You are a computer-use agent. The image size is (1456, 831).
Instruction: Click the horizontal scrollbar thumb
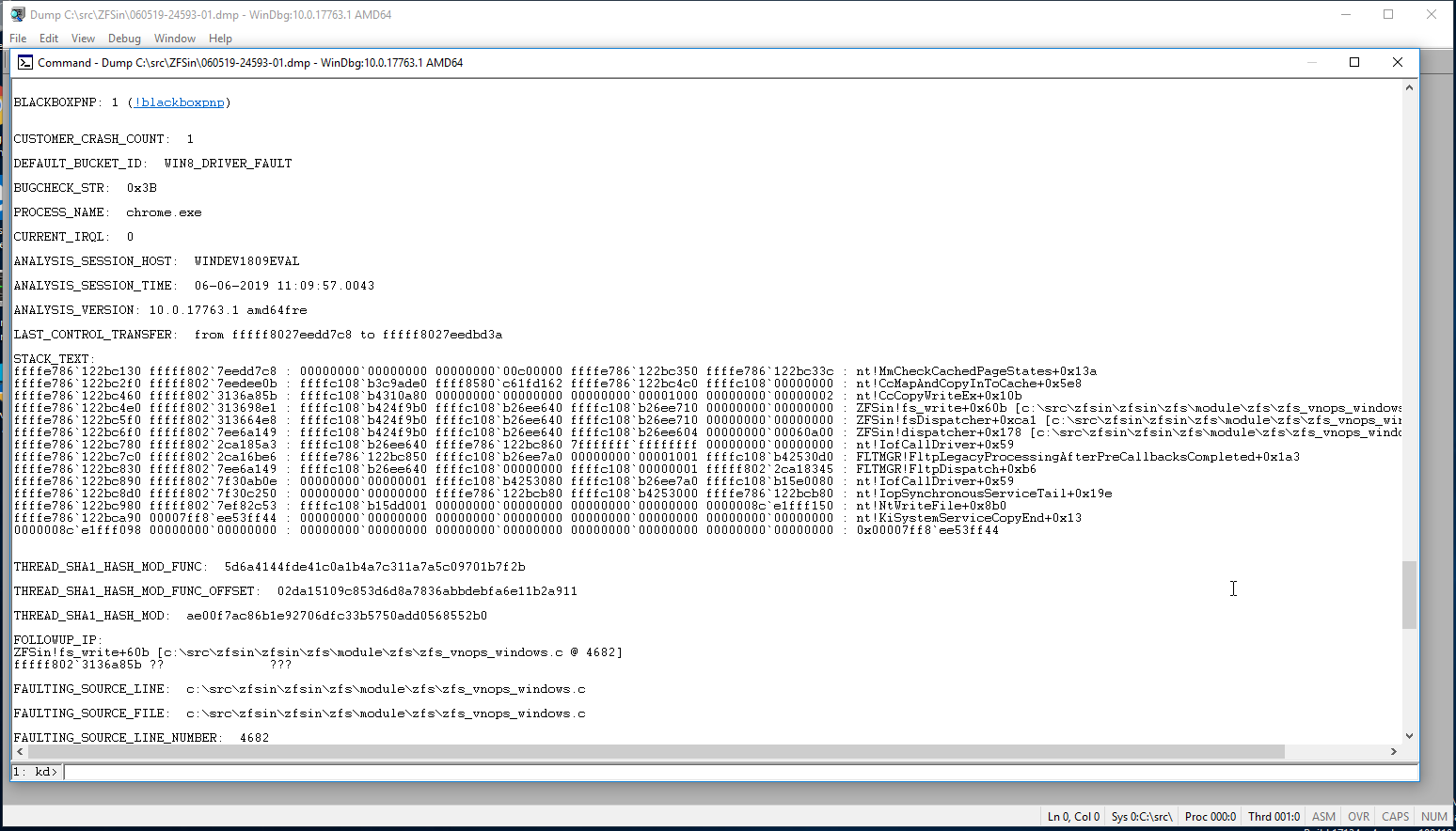click(x=657, y=751)
